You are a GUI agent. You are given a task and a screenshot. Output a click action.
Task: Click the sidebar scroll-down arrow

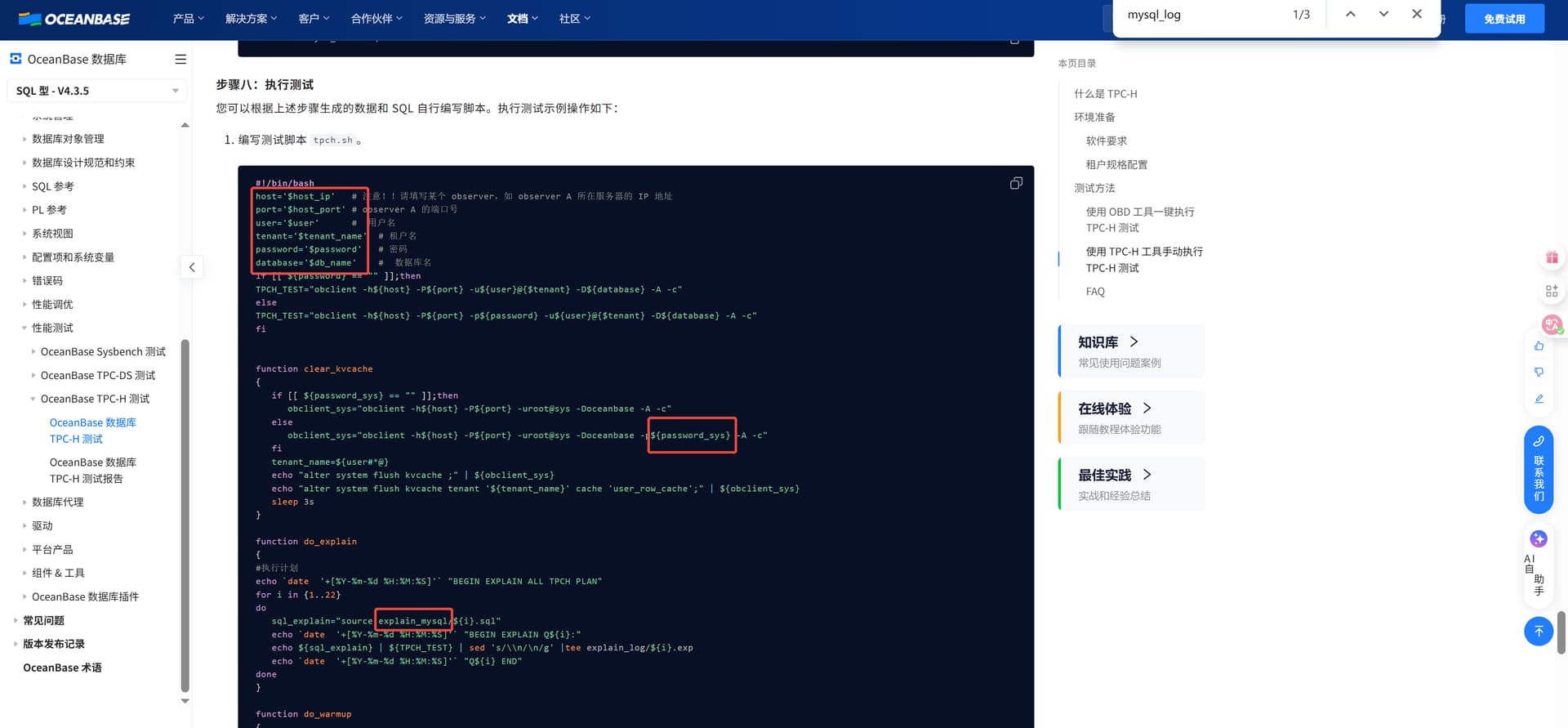click(185, 701)
